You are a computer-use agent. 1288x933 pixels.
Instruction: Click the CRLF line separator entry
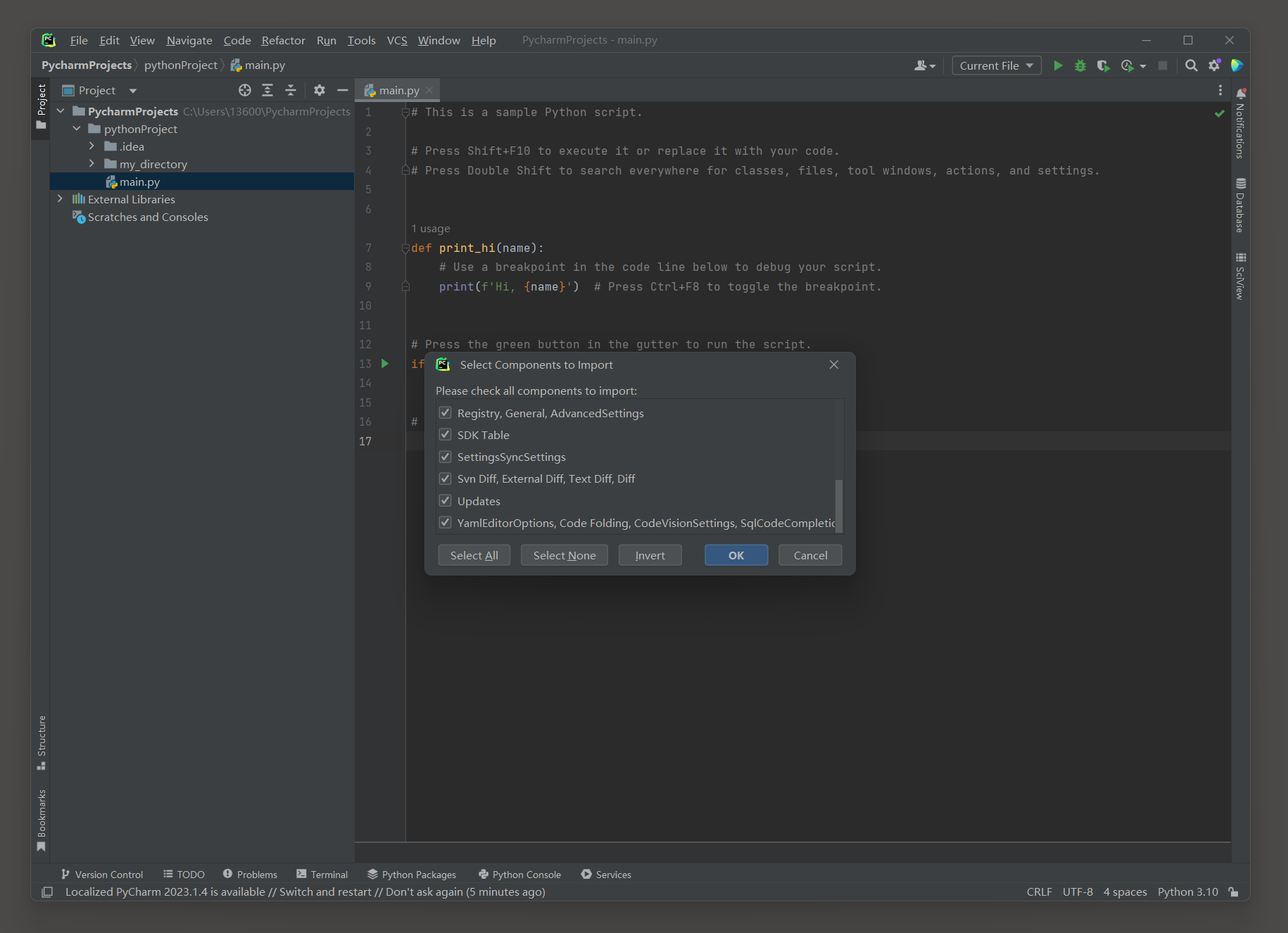coord(1039,891)
